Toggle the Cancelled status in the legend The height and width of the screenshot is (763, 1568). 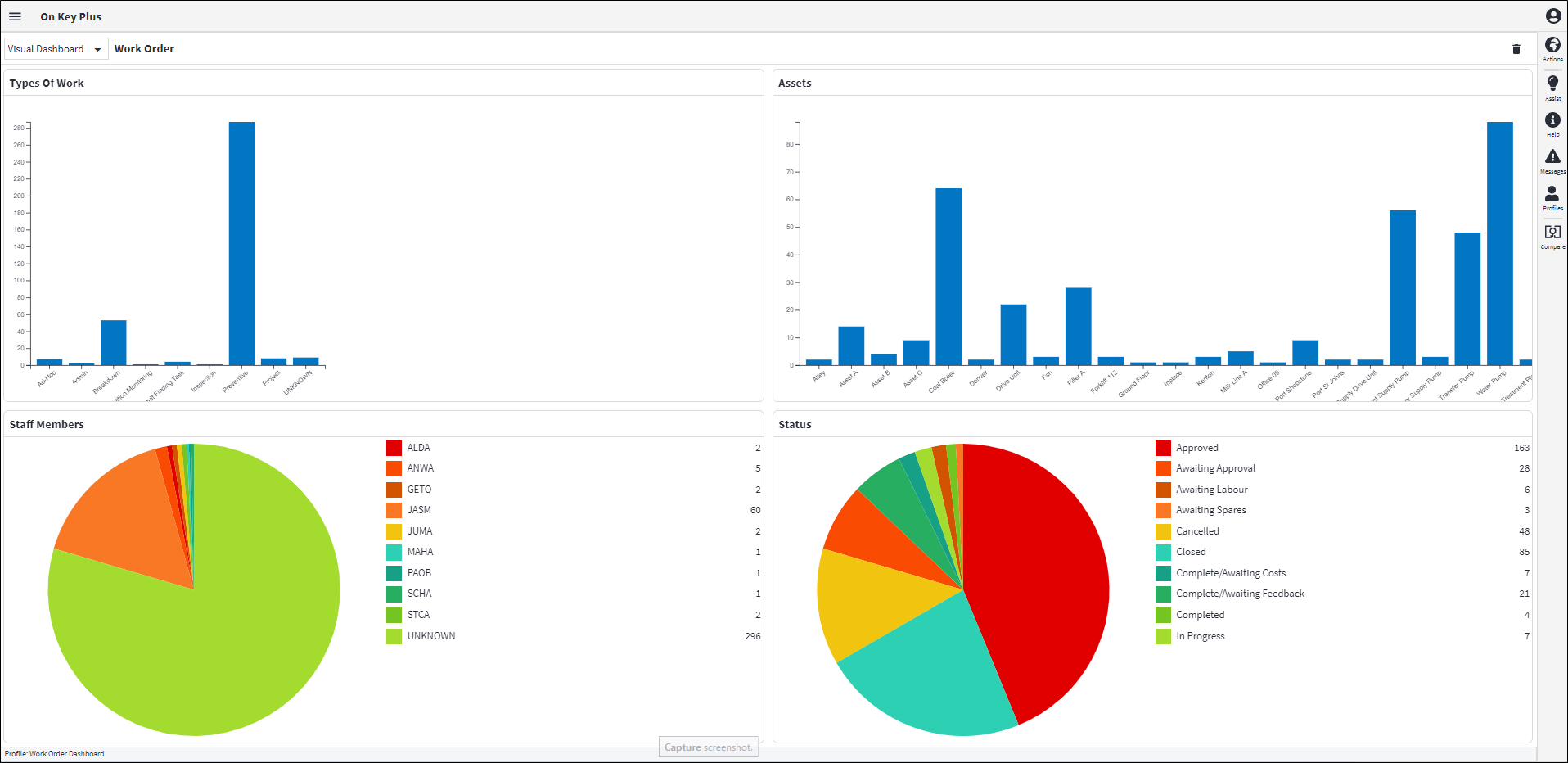coord(1196,531)
